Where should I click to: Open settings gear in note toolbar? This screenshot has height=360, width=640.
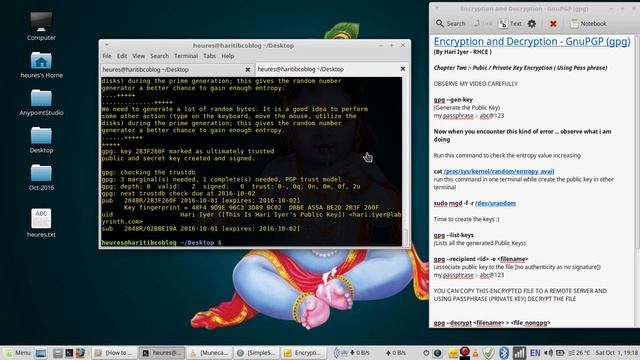531,24
